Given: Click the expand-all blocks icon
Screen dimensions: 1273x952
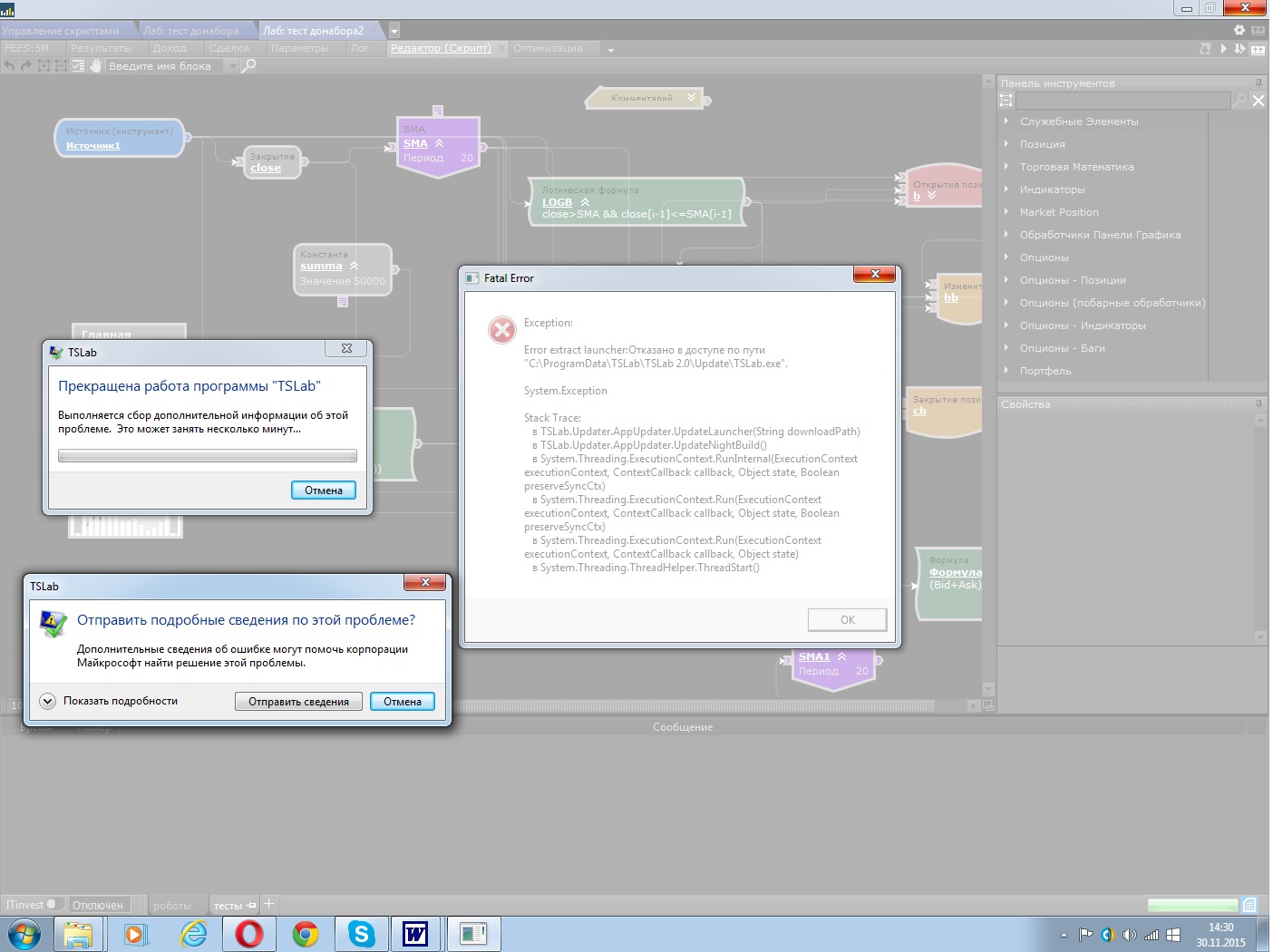Looking at the screenshot, I should 44,65.
